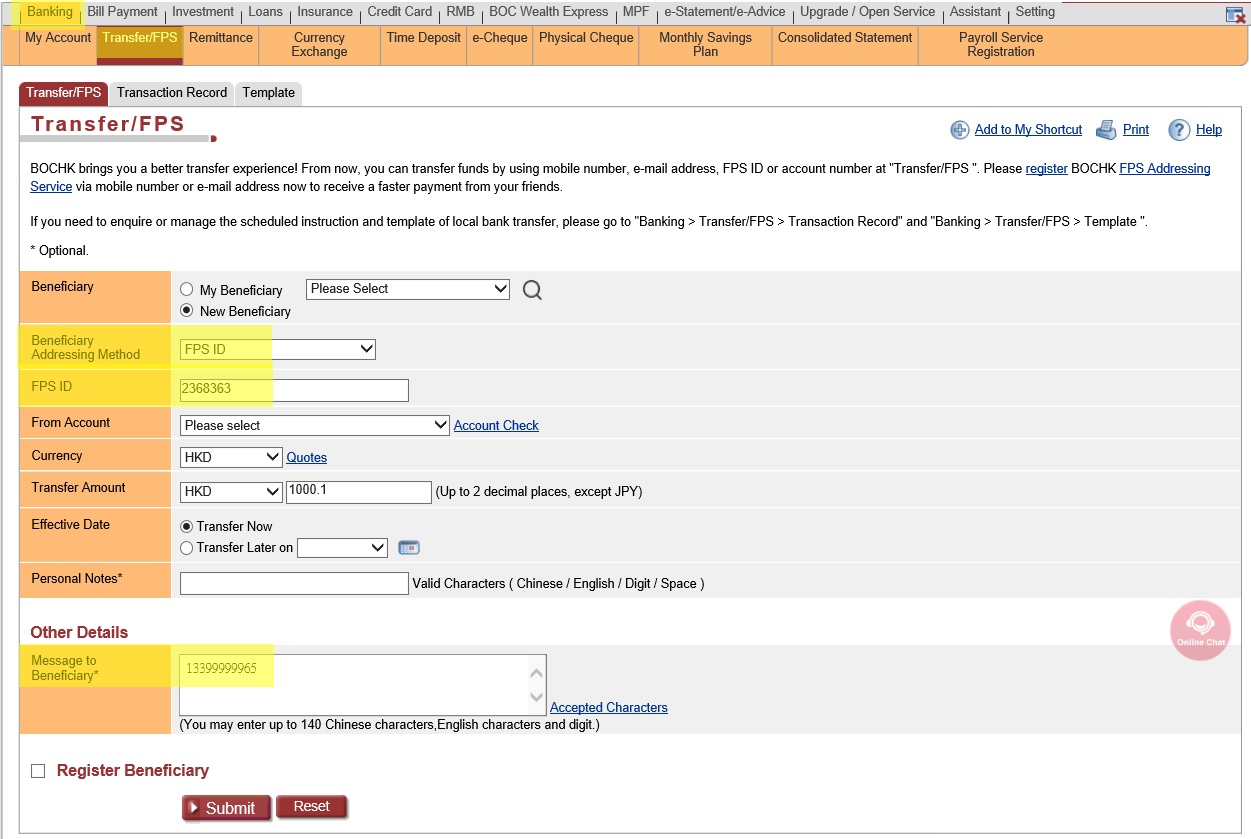Open the Insurance menu
Image resolution: width=1251 pixels, height=839 pixels.
325,12
